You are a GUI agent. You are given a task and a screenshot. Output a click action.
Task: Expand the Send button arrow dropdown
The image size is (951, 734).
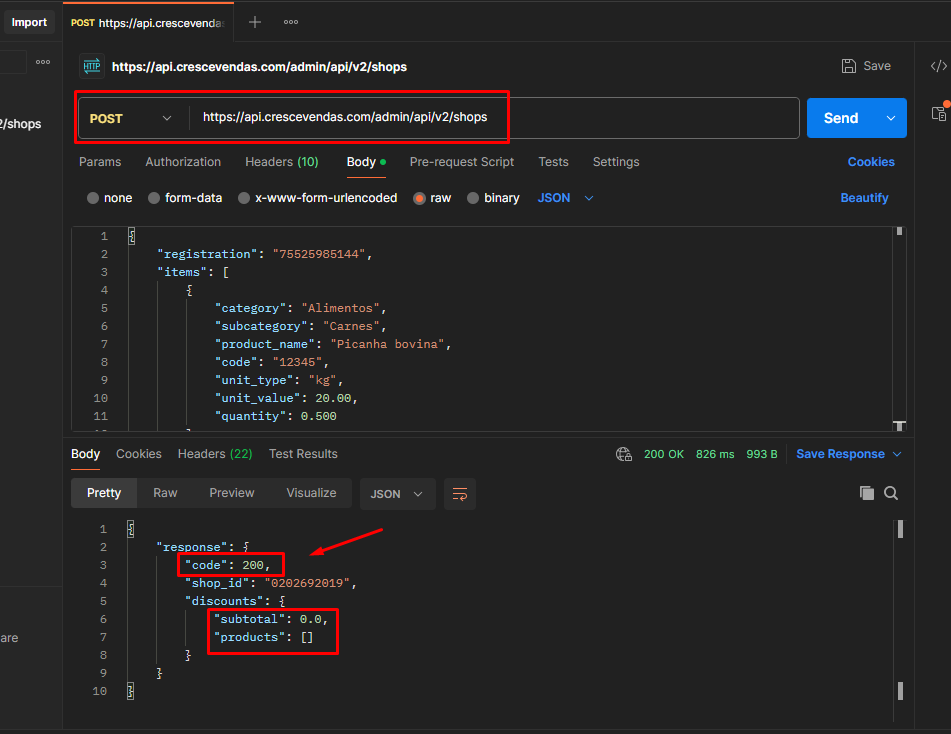click(x=890, y=118)
